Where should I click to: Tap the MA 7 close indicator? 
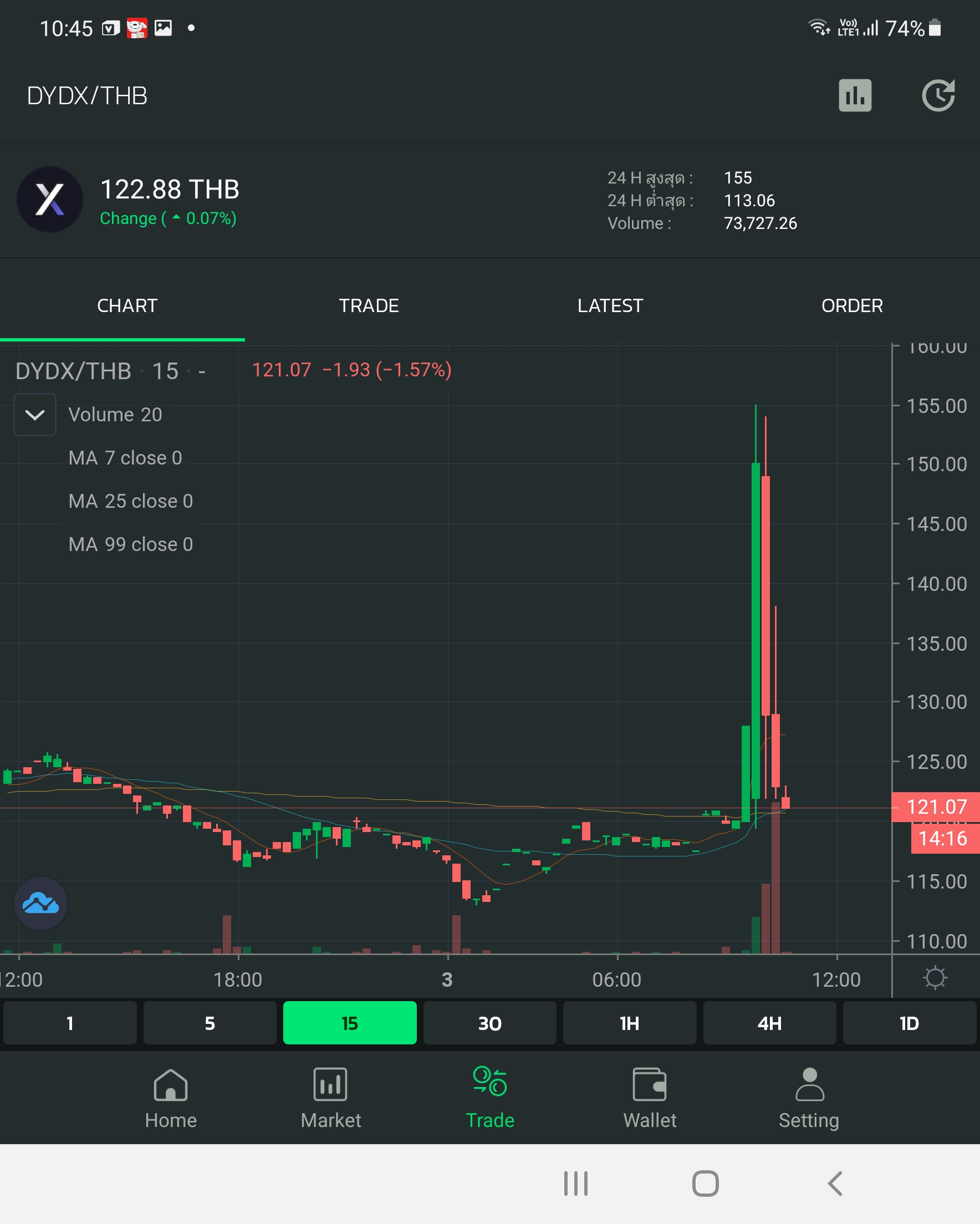(x=125, y=457)
